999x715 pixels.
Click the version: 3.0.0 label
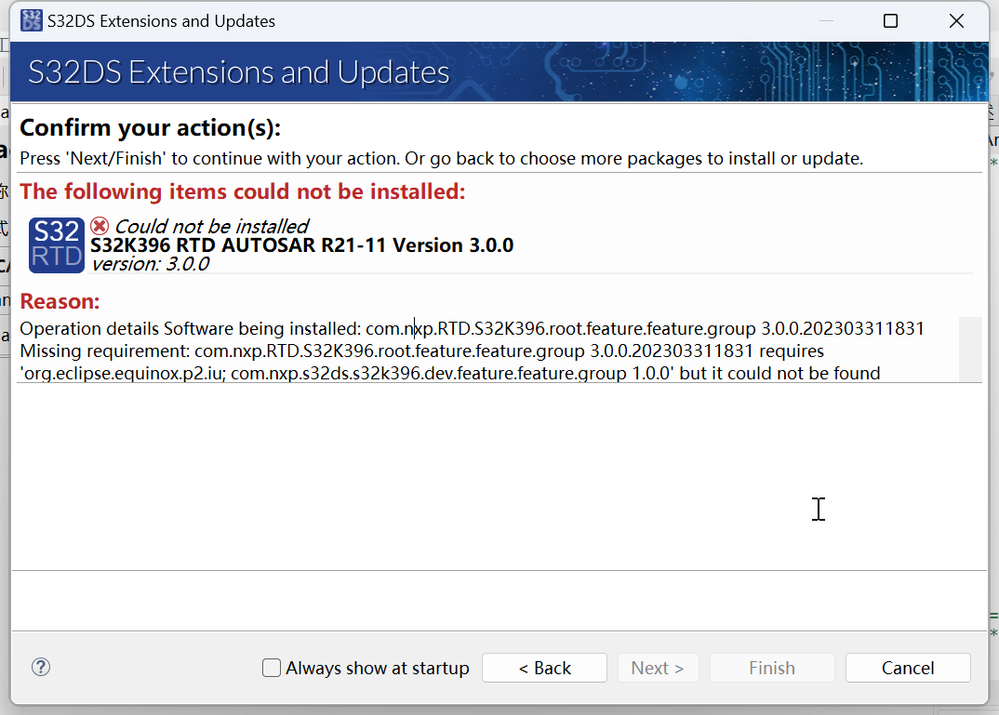pos(150,264)
